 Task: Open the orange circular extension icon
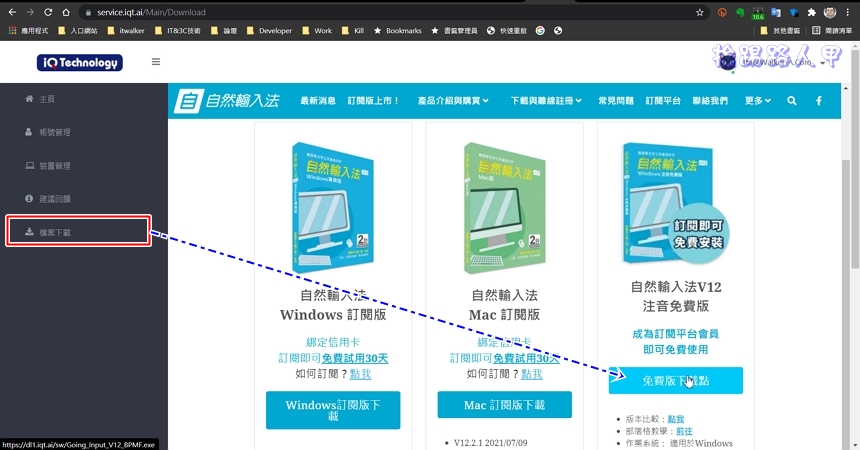722,12
